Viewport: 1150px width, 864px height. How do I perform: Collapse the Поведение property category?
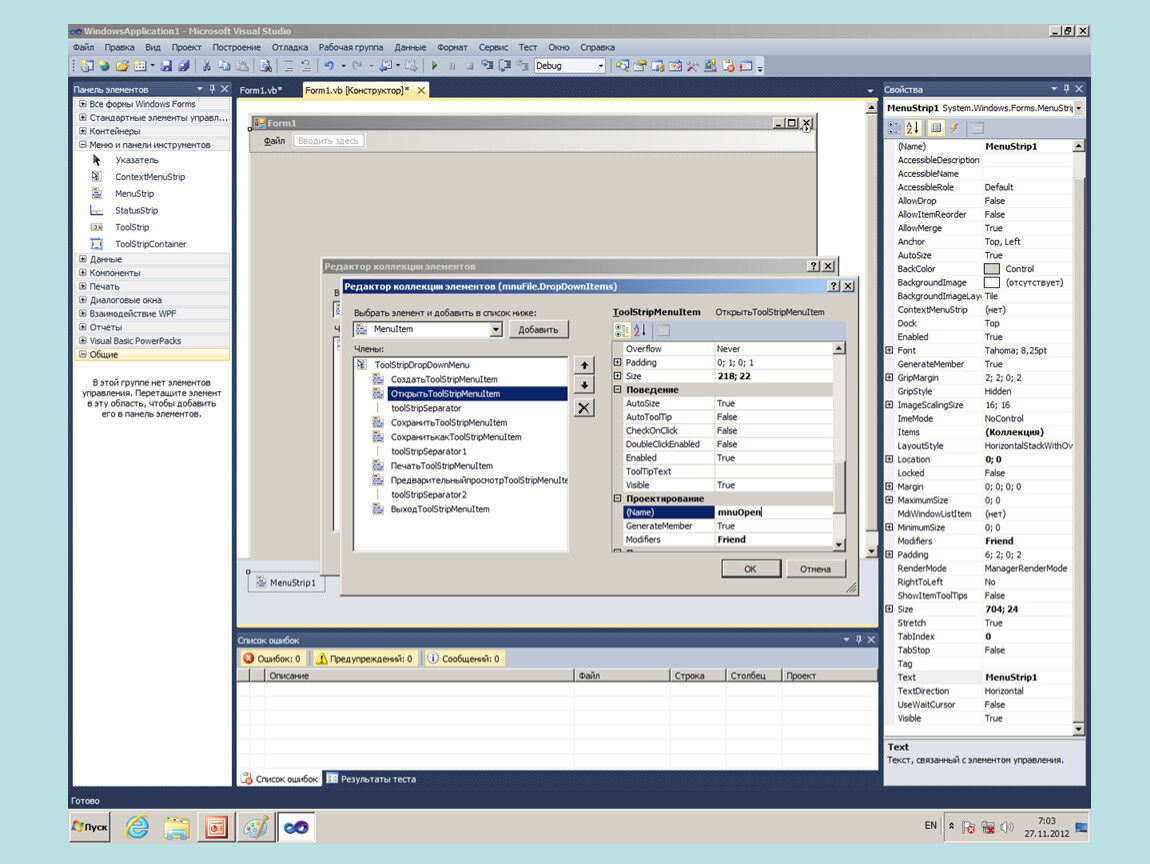click(x=618, y=389)
